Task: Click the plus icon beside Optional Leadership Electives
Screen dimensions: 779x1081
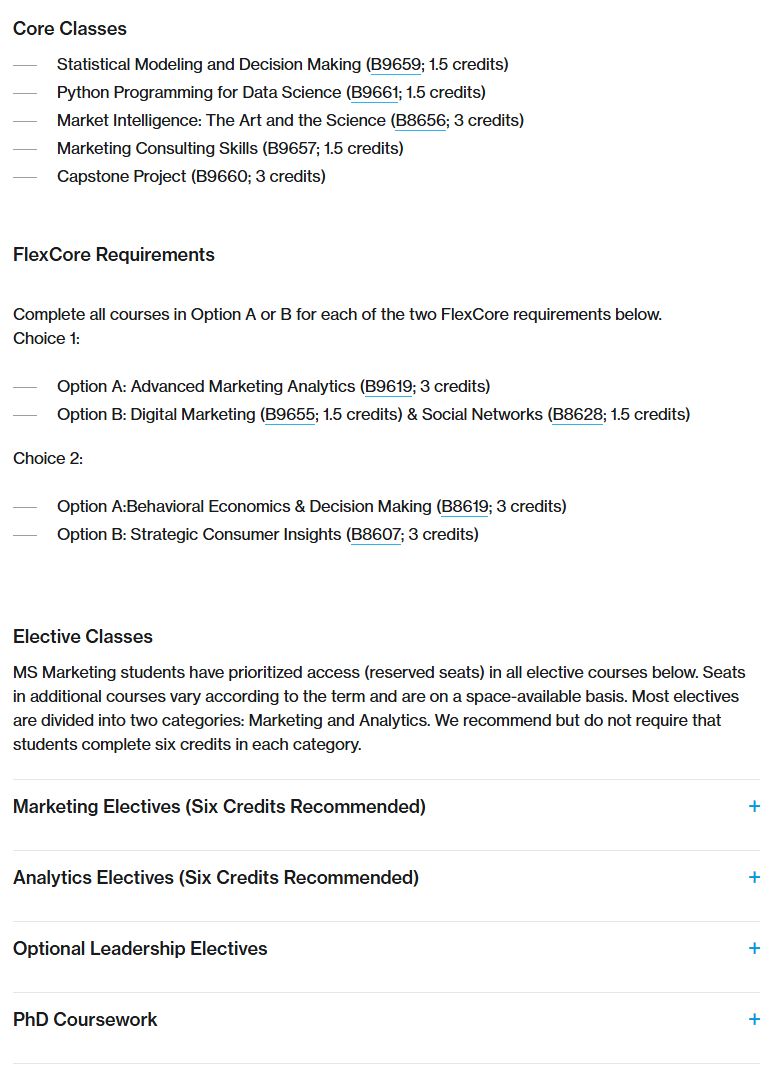Action: coord(754,949)
